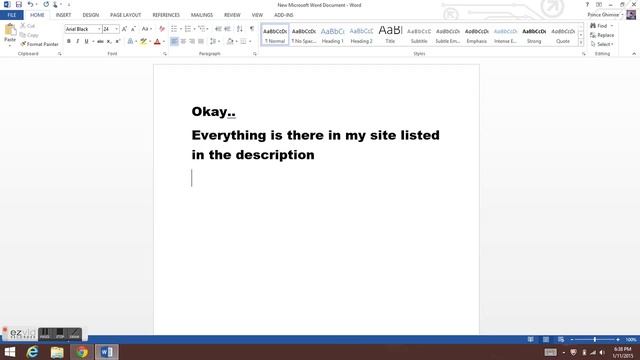Toggle left text alignment
The width and height of the screenshot is (640, 360).
(174, 41)
